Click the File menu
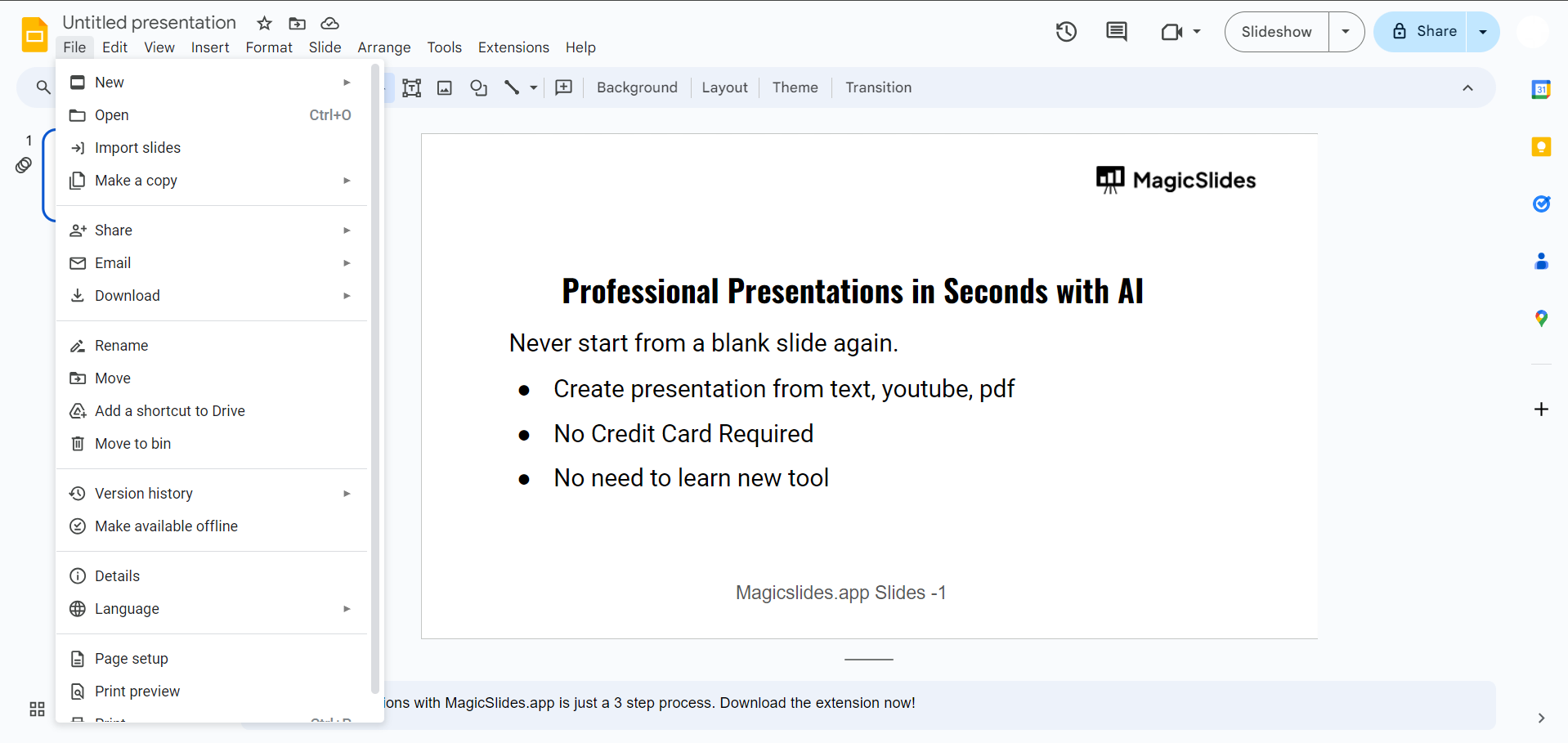This screenshot has height=743, width=1568. pos(74,47)
